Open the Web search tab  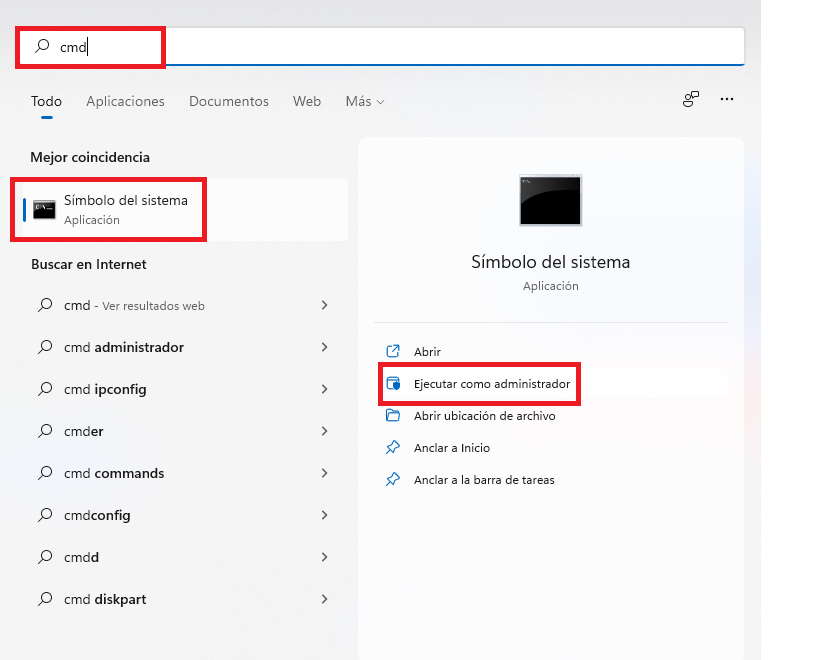(x=306, y=101)
